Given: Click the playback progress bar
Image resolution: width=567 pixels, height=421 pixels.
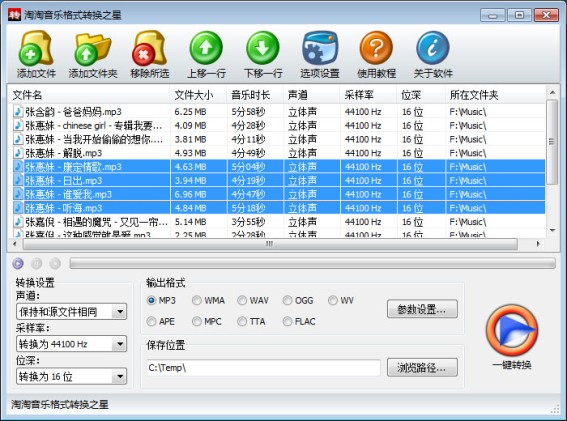Looking at the screenshot, I should point(312,263).
